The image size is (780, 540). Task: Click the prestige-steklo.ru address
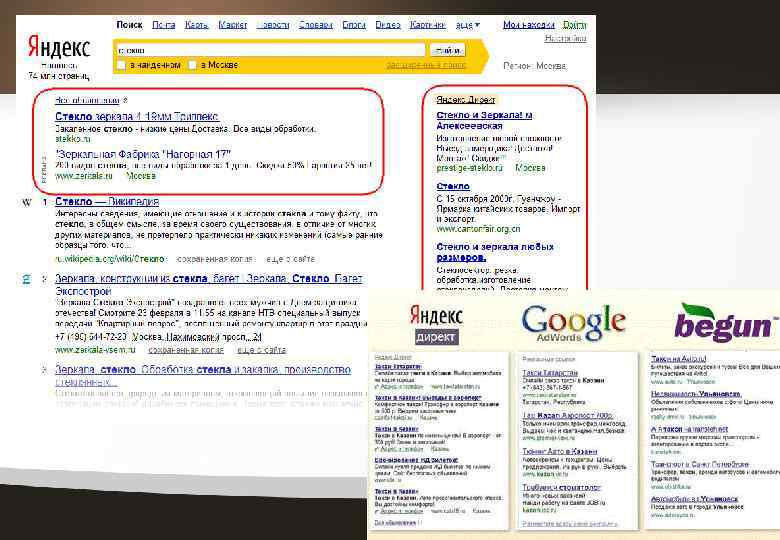pyautogui.click(x=470, y=168)
